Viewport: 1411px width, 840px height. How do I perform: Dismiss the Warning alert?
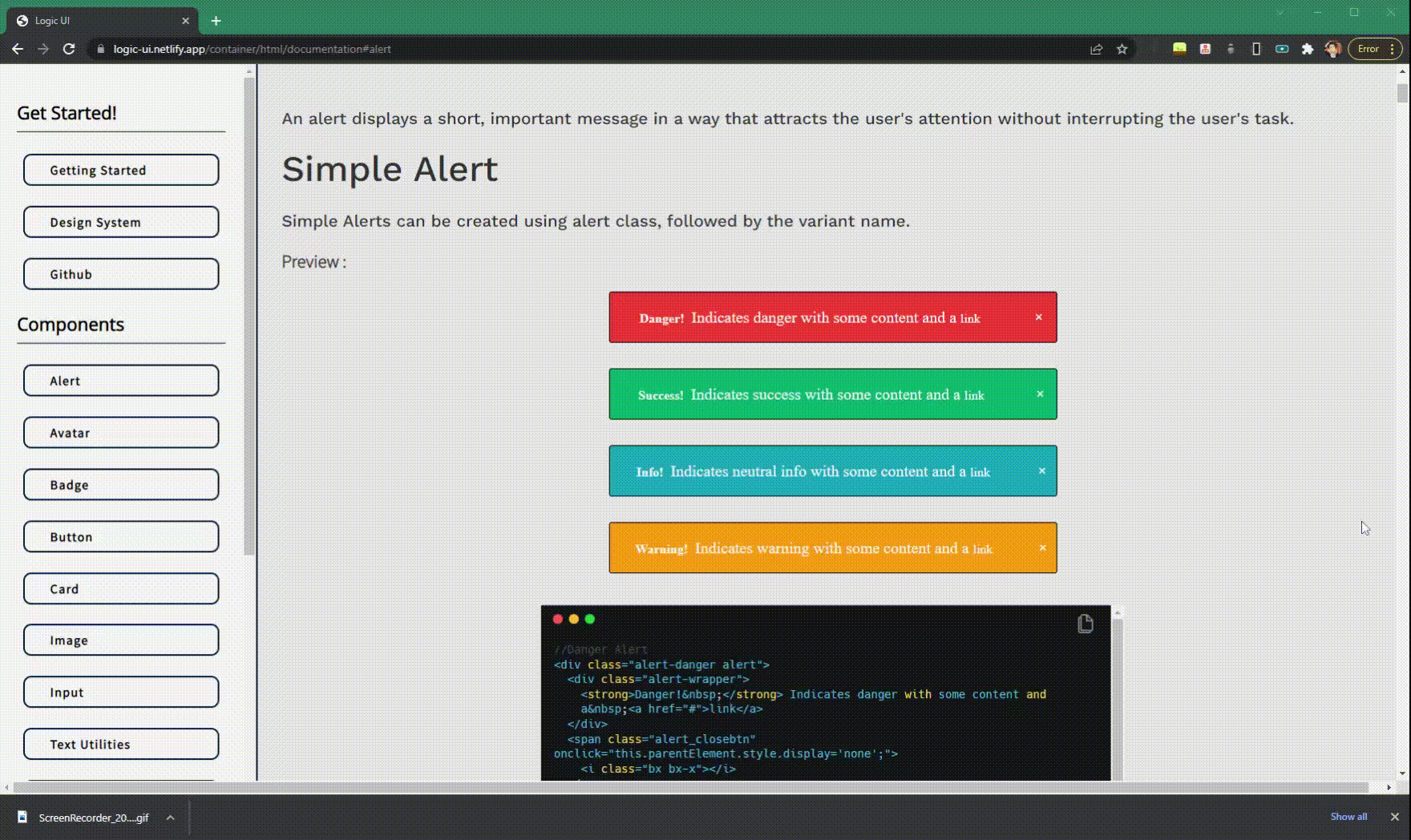coord(1042,547)
